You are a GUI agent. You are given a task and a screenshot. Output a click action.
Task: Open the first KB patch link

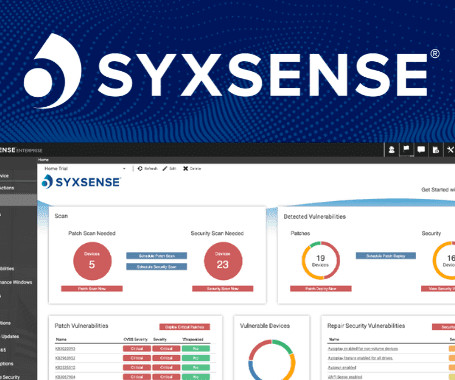pyautogui.click(x=65, y=349)
